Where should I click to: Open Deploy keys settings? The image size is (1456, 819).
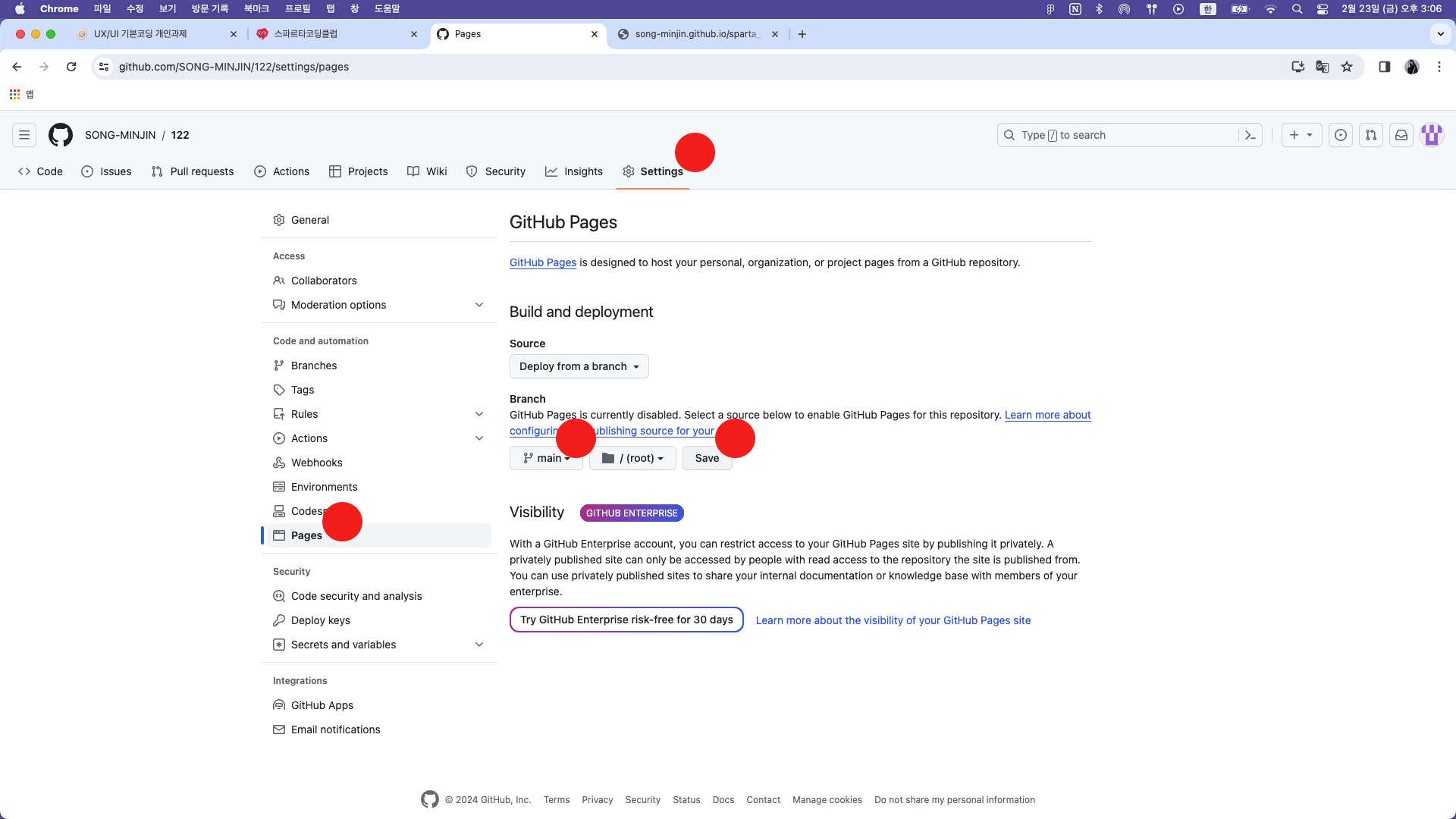pyautogui.click(x=379, y=620)
